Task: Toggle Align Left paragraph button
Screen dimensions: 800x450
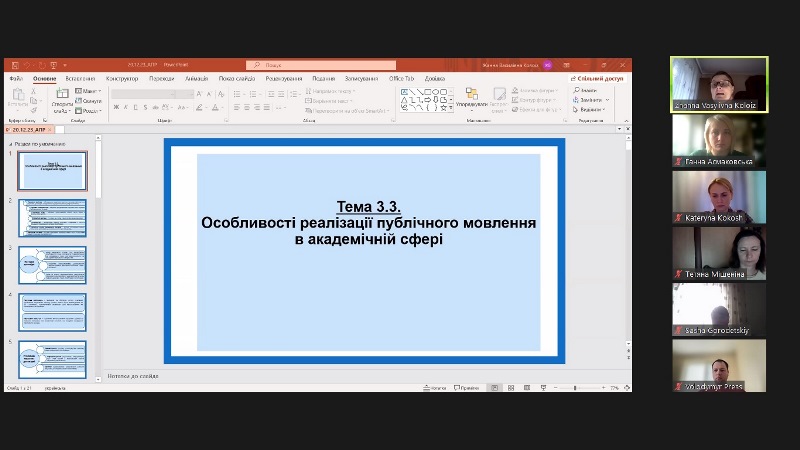Action: pos(237,107)
